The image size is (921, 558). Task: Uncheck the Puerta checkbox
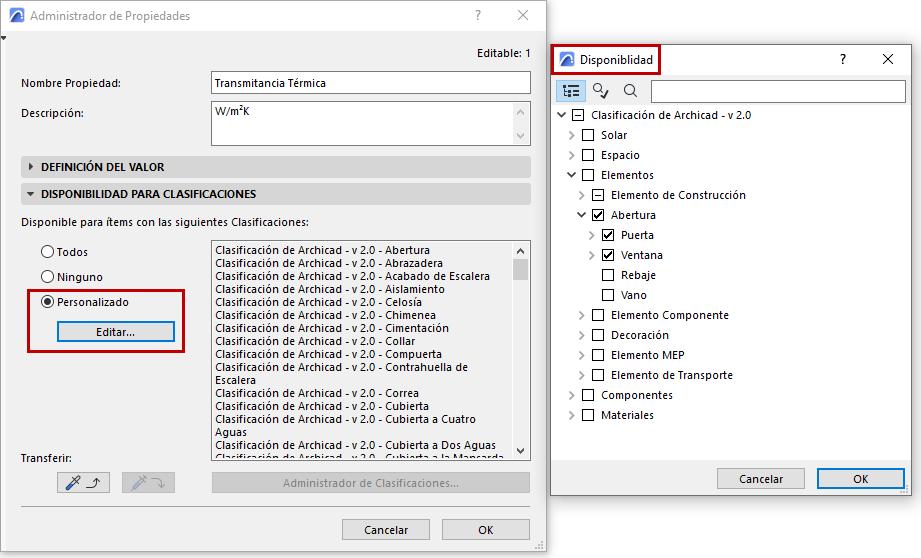608,235
